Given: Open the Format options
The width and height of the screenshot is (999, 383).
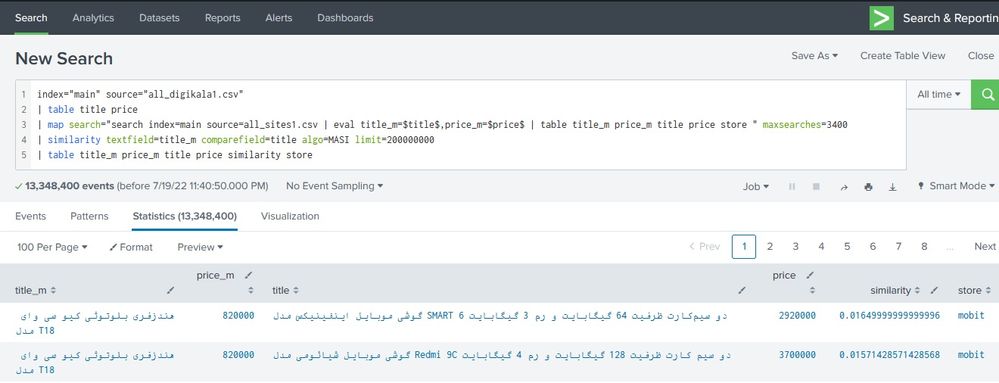Looking at the screenshot, I should point(131,247).
